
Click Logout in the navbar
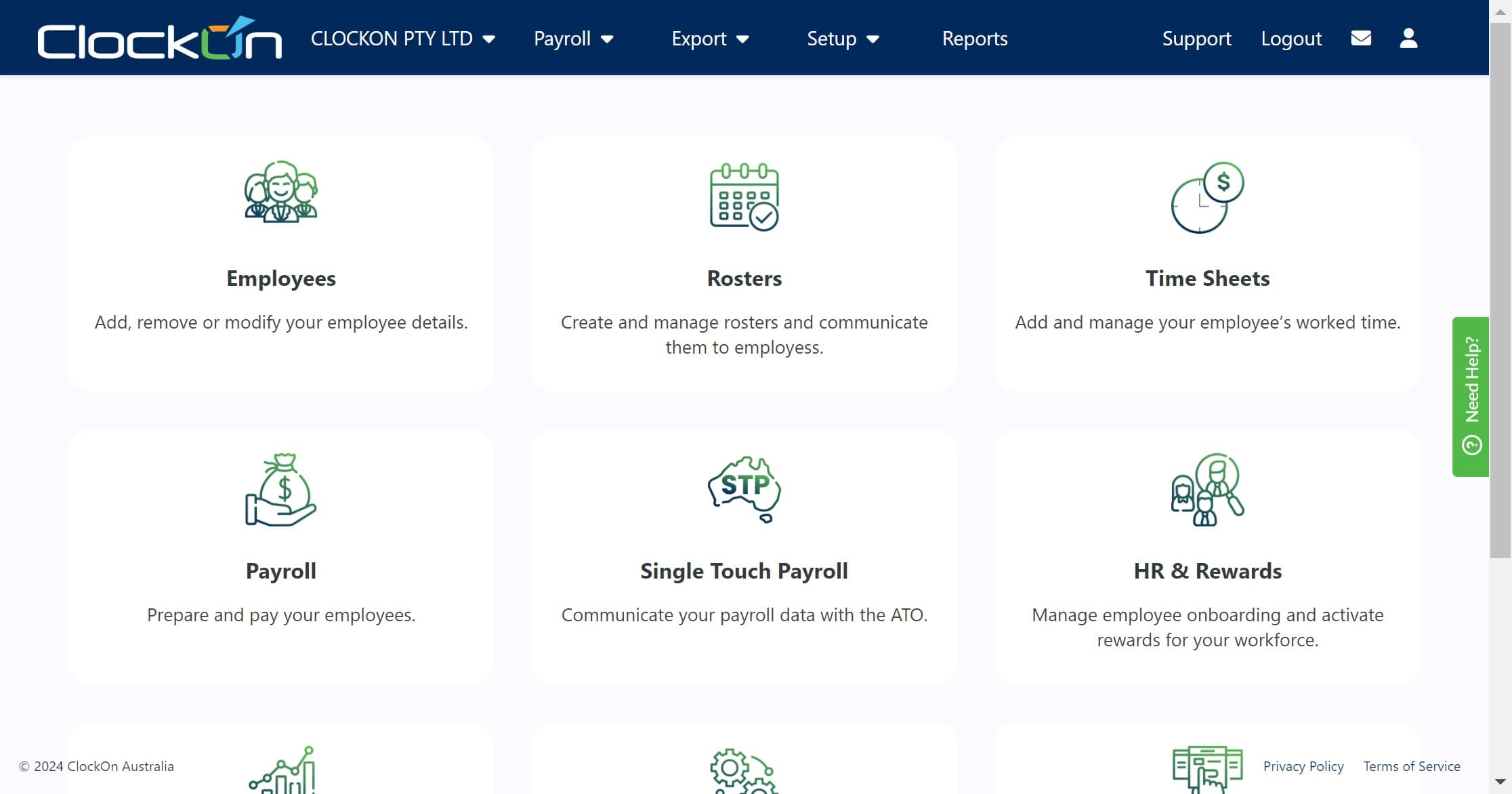[x=1291, y=39]
